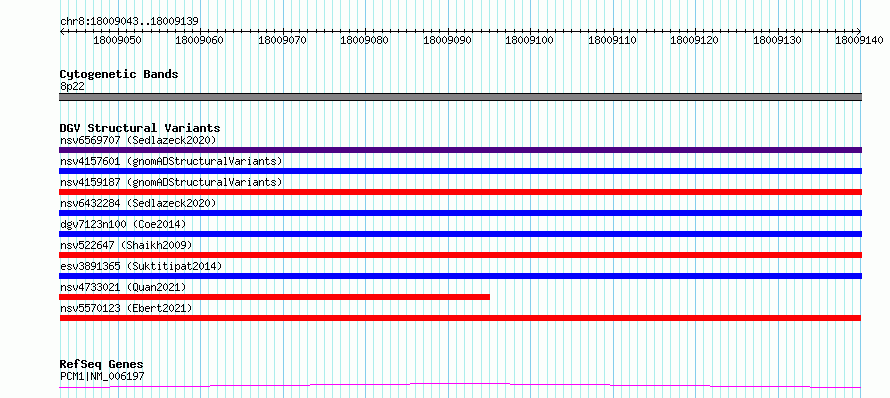Select the red nsv522647 variant bar
Screen dimensions: 890x398
(460, 255)
